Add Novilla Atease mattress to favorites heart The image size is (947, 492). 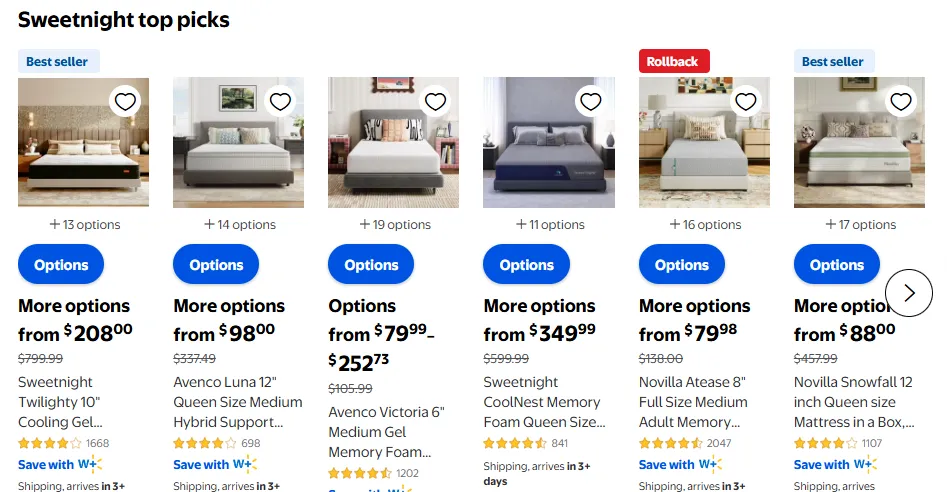pos(746,102)
